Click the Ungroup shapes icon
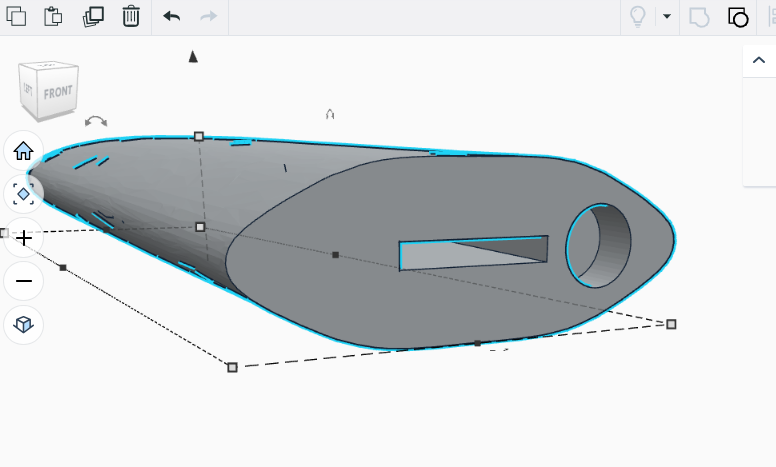This screenshot has height=467, width=776. [738, 17]
